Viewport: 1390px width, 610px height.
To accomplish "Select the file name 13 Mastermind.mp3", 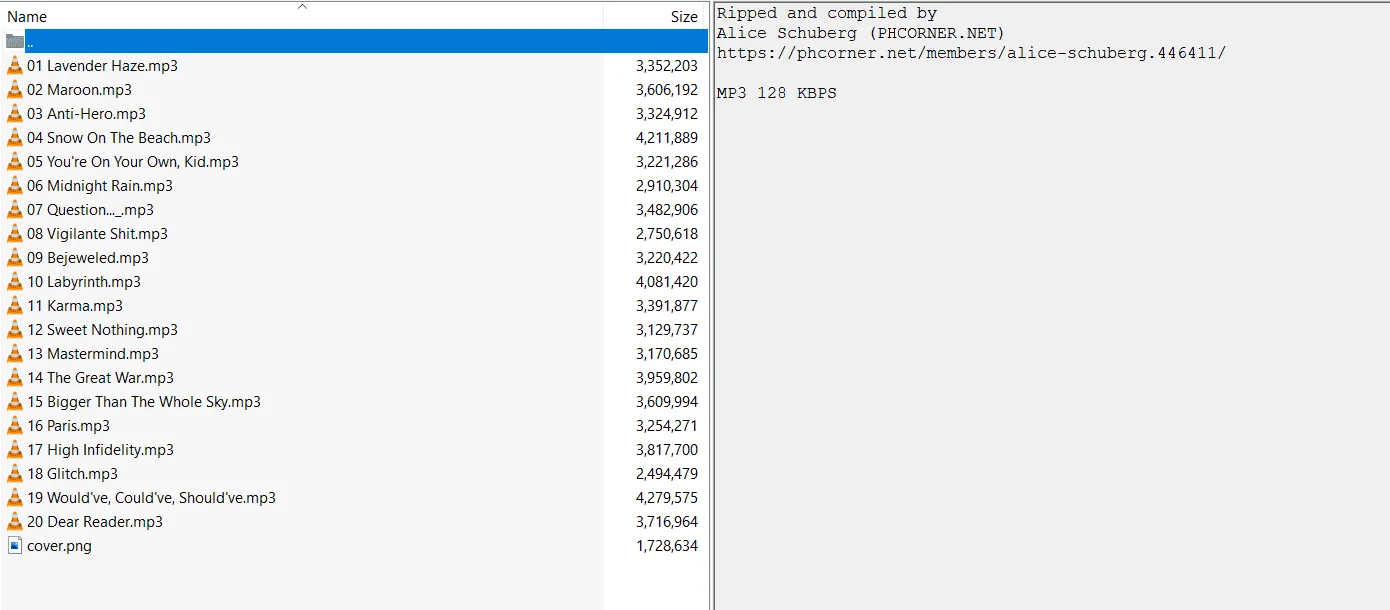I will click(93, 354).
